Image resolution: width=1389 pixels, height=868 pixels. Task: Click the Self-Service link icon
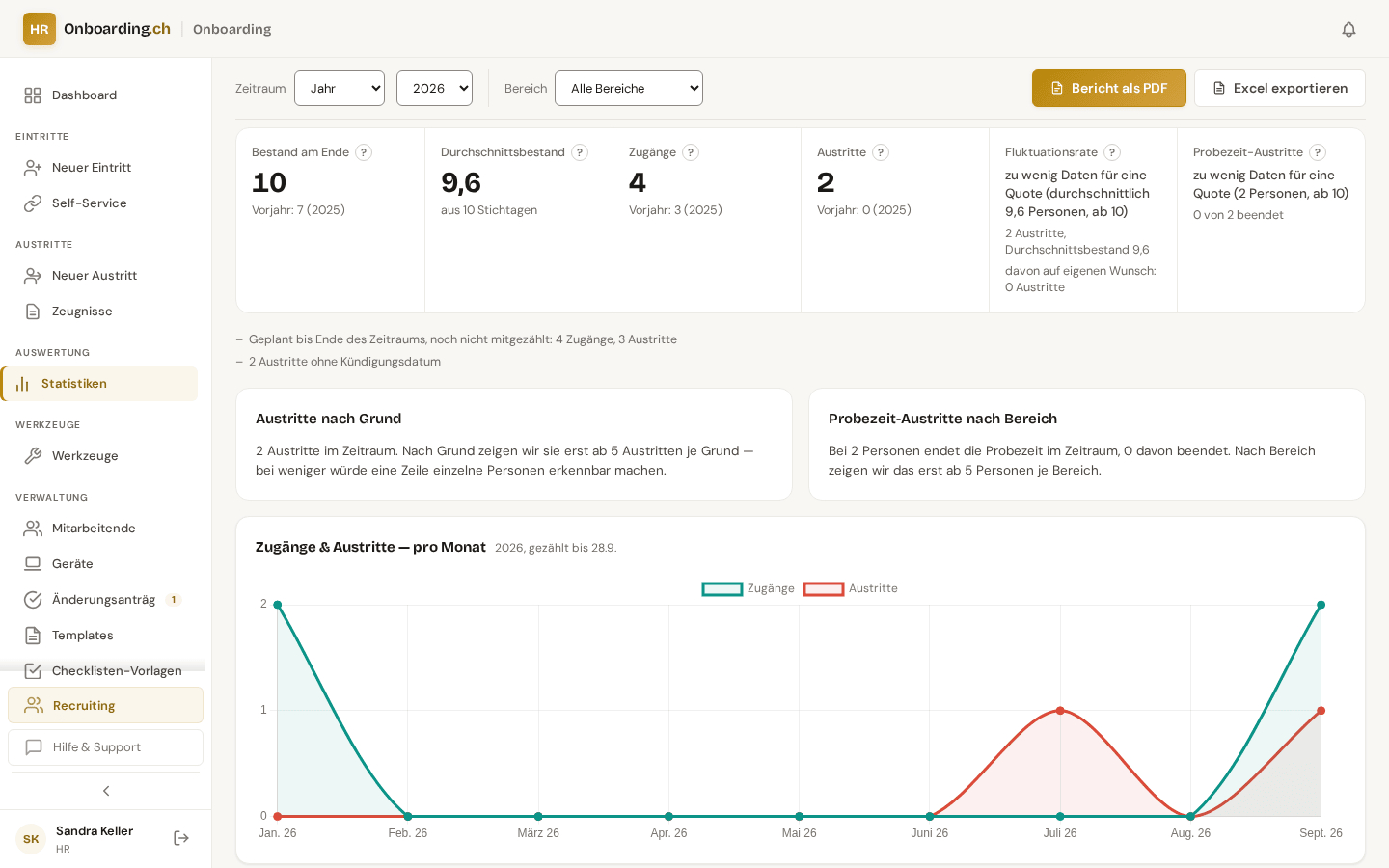(33, 203)
